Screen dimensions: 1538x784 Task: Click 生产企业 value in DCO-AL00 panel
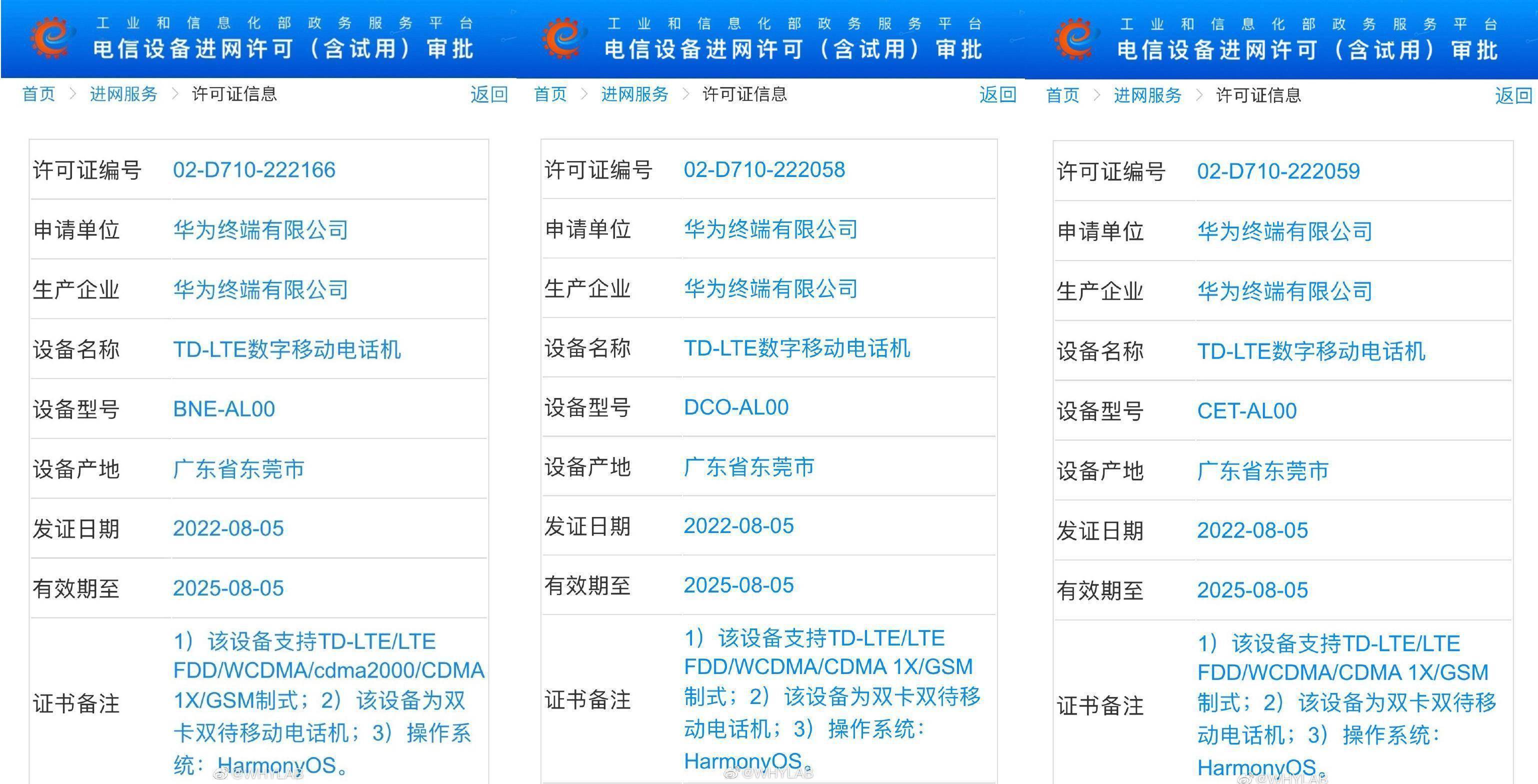pos(771,289)
